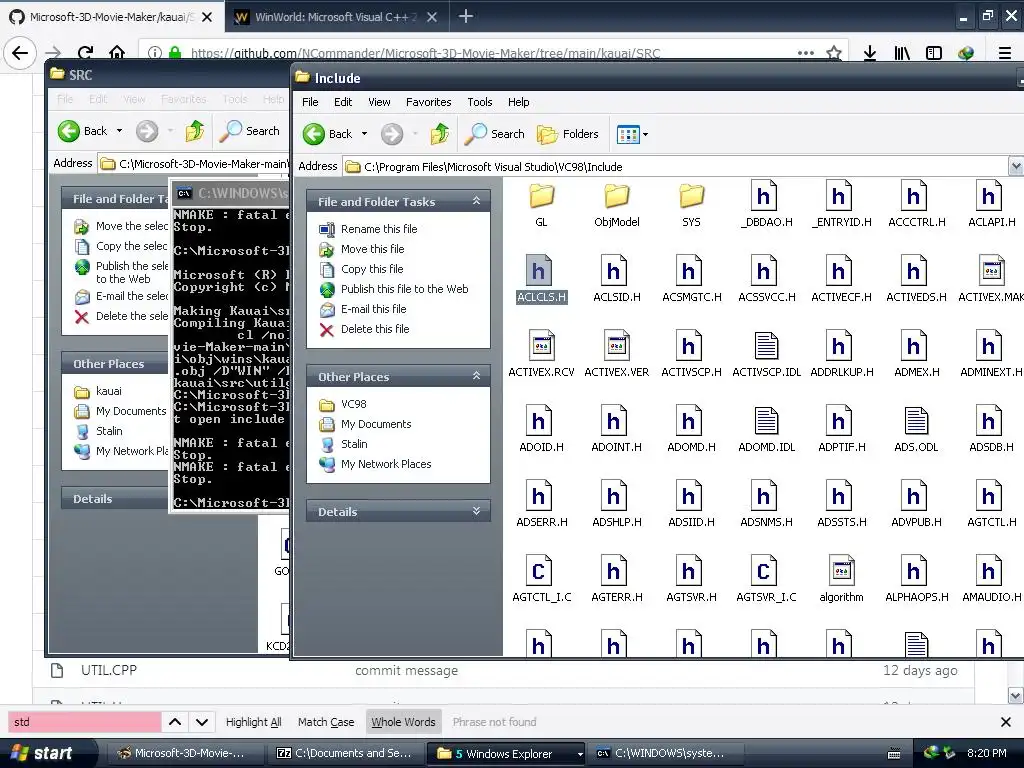This screenshot has width=1024, height=768.
Task: Open the Firefox hamburger menu
Action: coord(1005,53)
